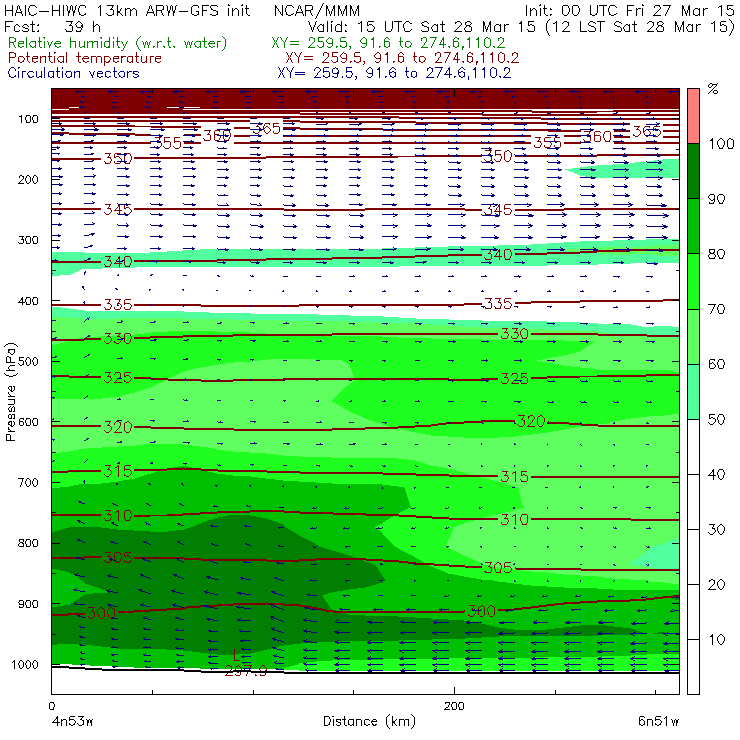Screen dimensions: 740x740
Task: Click the pressure axis label '800'
Action: tap(28, 543)
